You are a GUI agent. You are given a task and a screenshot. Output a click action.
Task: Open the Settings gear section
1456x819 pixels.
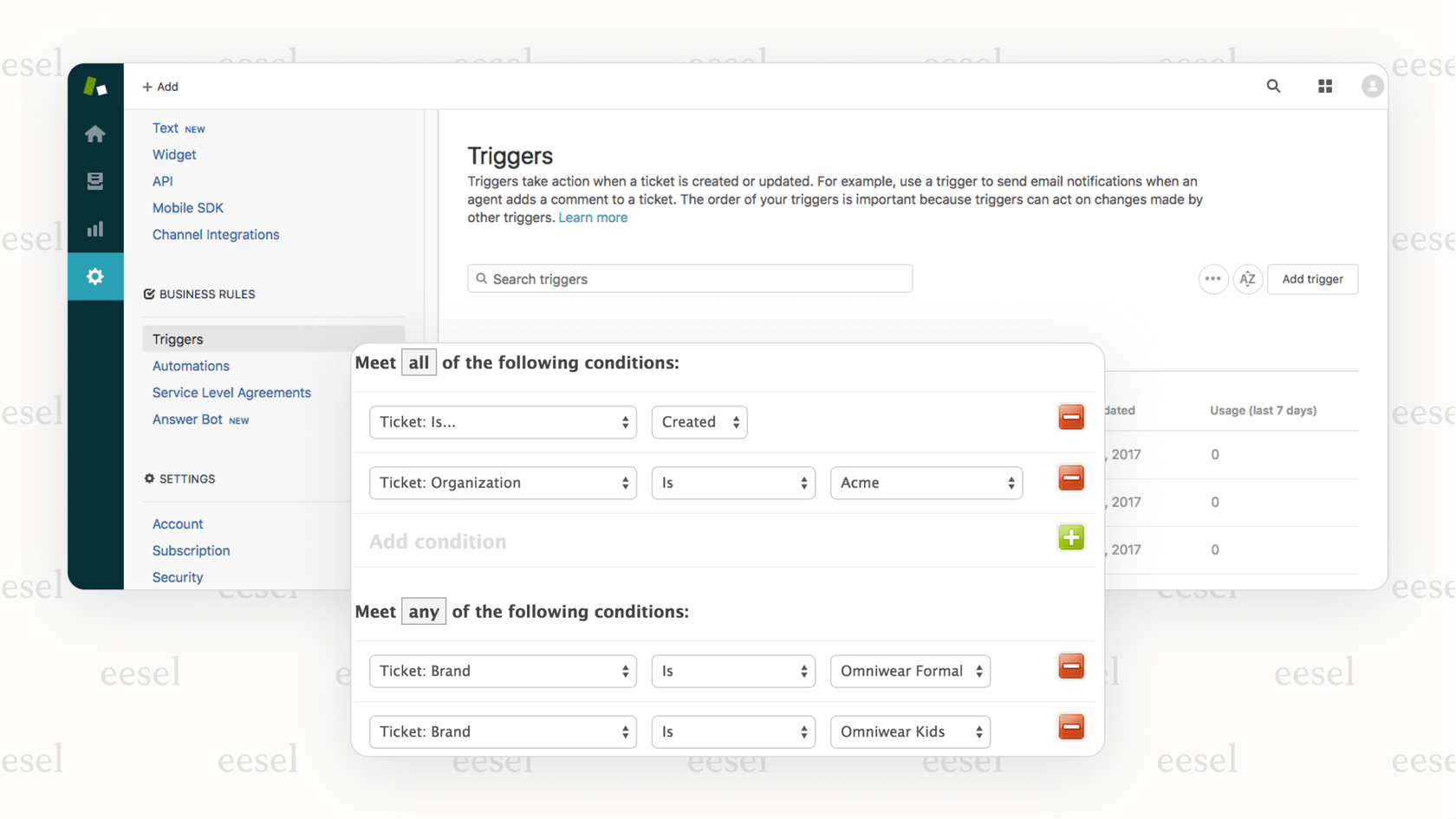pyautogui.click(x=95, y=276)
